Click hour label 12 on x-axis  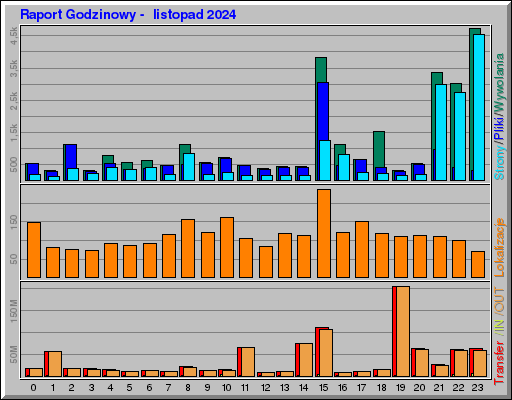[265, 388]
